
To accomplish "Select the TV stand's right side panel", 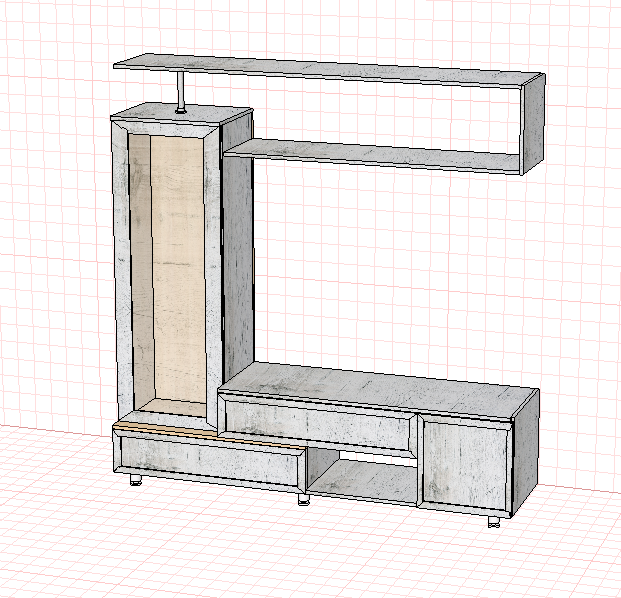I will [526, 451].
